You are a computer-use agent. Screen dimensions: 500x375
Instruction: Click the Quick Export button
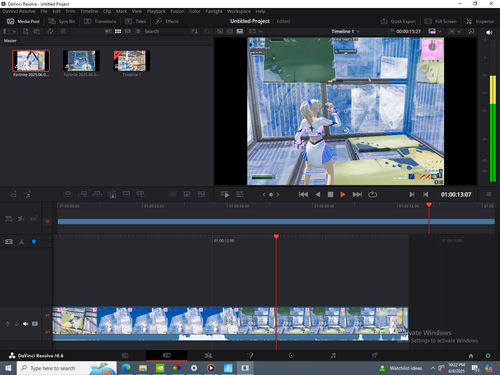tap(398, 21)
